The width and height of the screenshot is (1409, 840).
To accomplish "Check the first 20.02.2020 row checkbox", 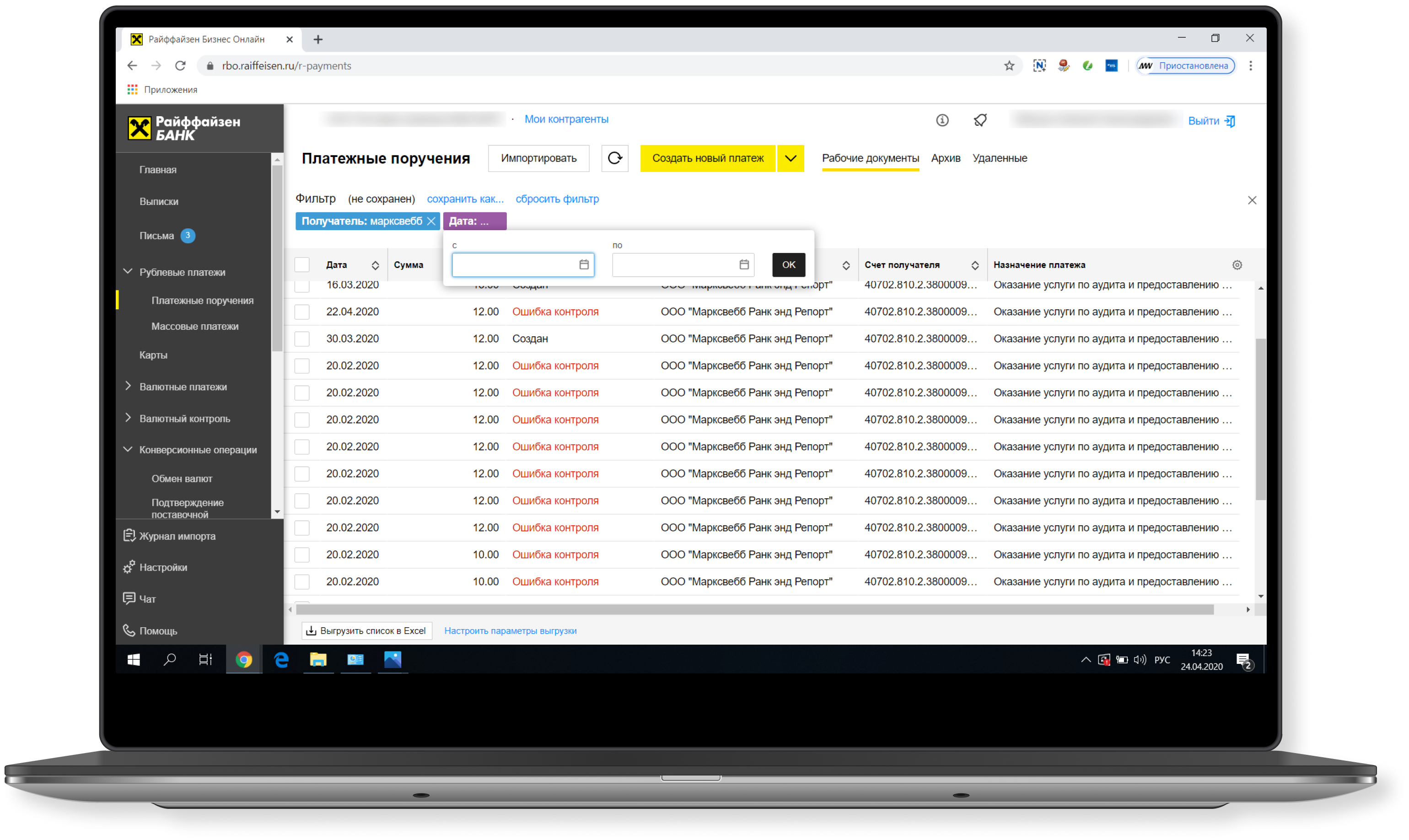I will pos(302,366).
